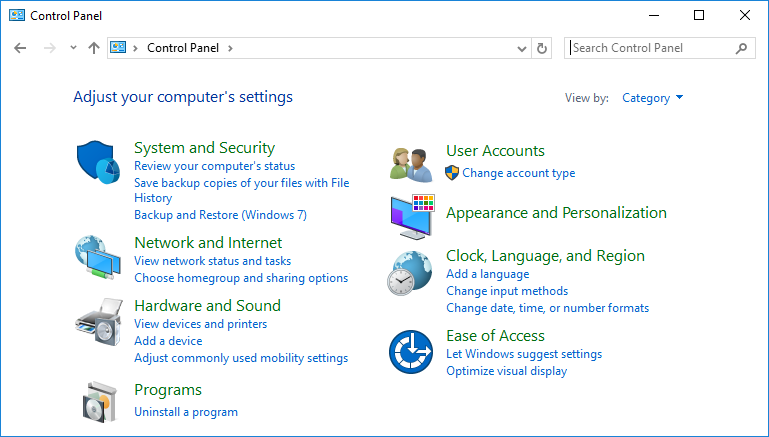
Task: Click Add a language link
Action: (487, 274)
